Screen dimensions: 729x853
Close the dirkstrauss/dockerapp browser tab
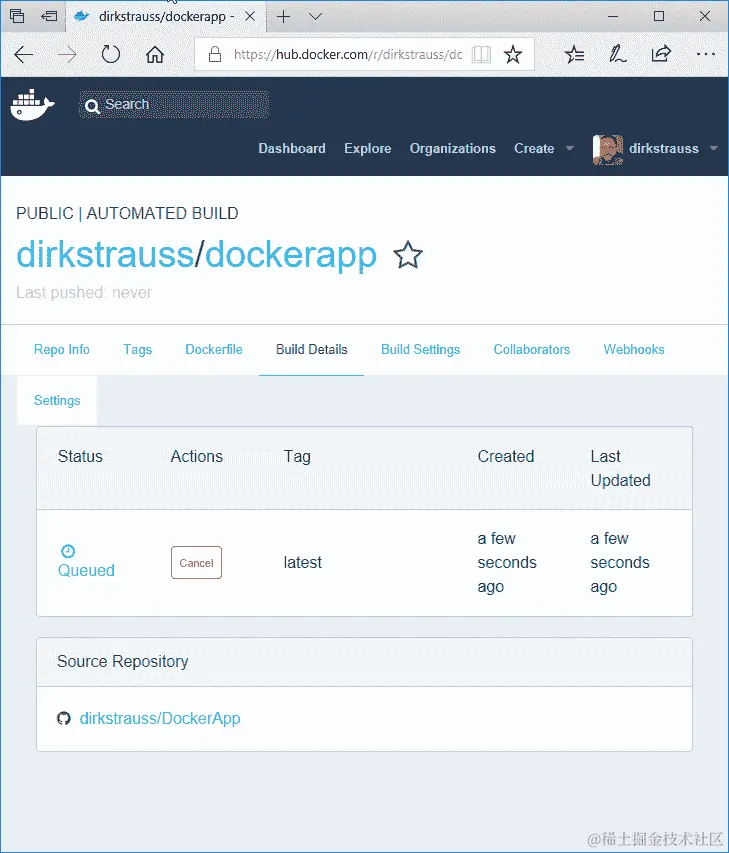(250, 16)
